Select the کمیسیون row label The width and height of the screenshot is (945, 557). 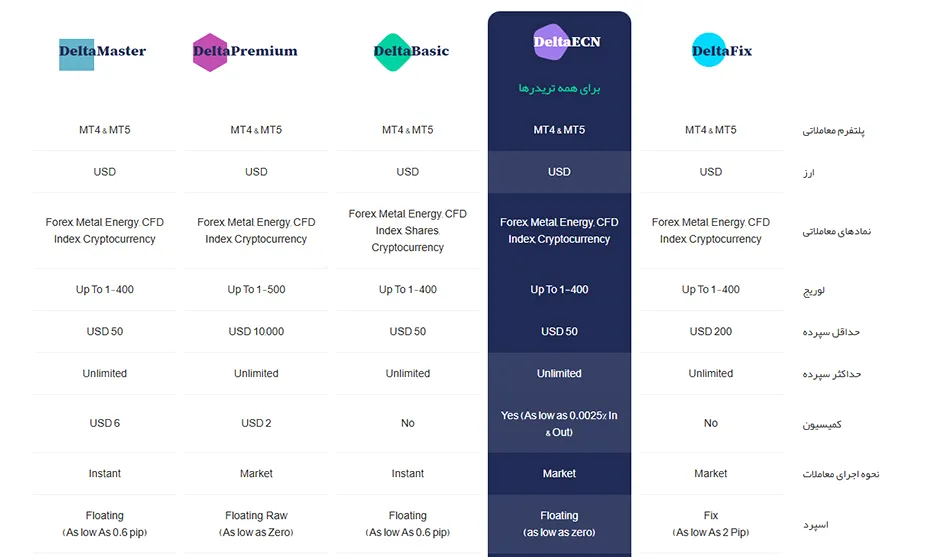click(821, 424)
